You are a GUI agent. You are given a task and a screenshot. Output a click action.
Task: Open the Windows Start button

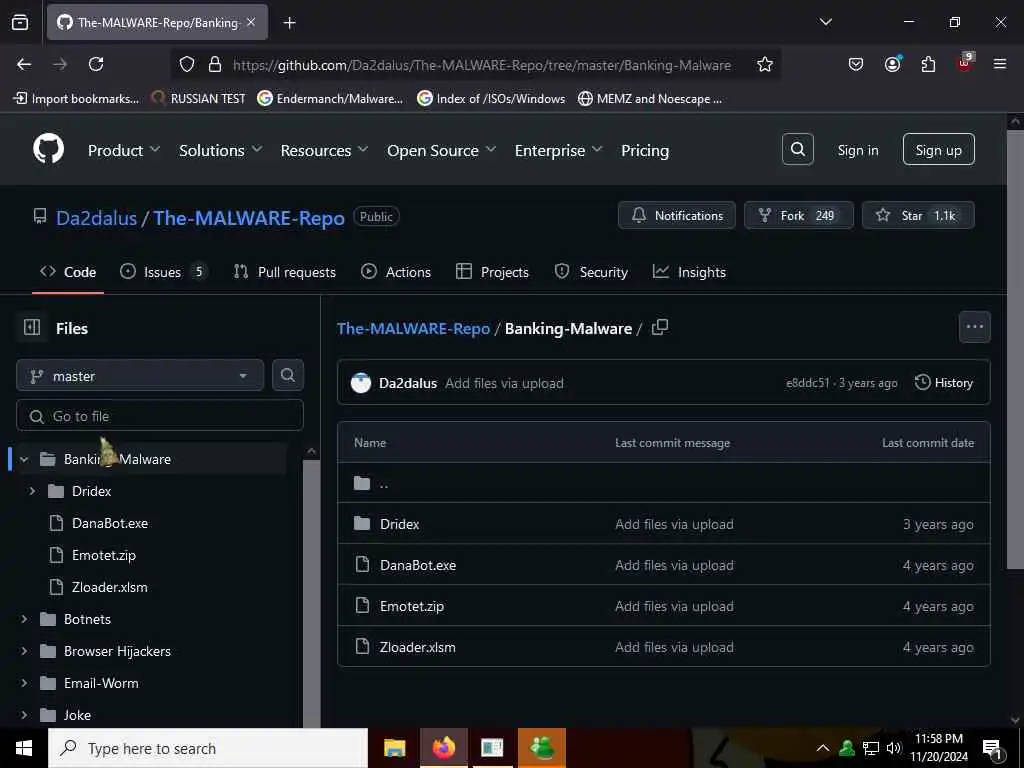[x=24, y=748]
